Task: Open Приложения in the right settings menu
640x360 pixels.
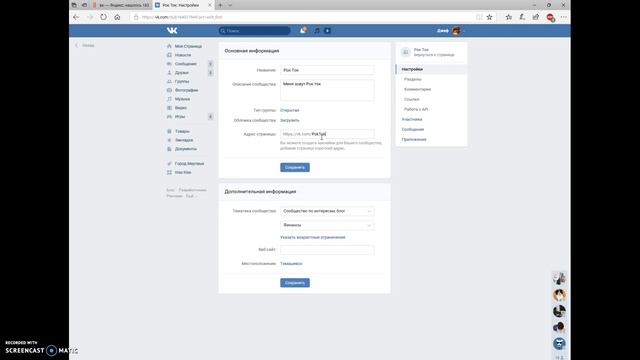Action: (414, 140)
